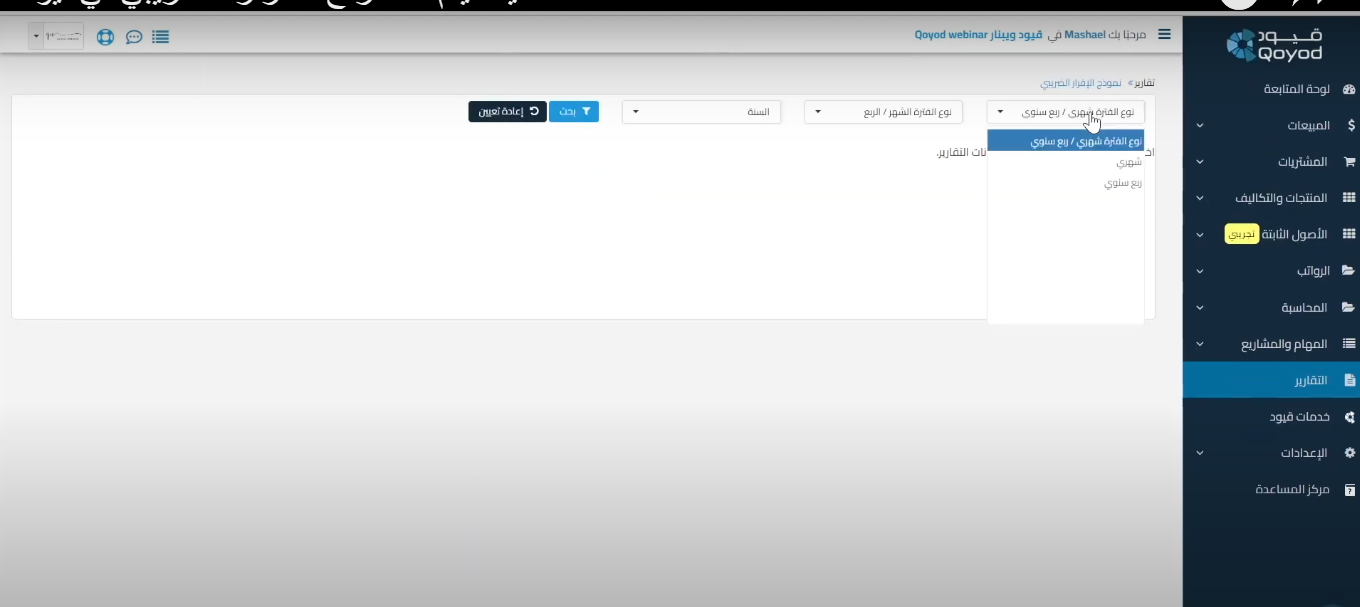
Task: Open the period month/quarter dropdown
Action: tap(883, 112)
